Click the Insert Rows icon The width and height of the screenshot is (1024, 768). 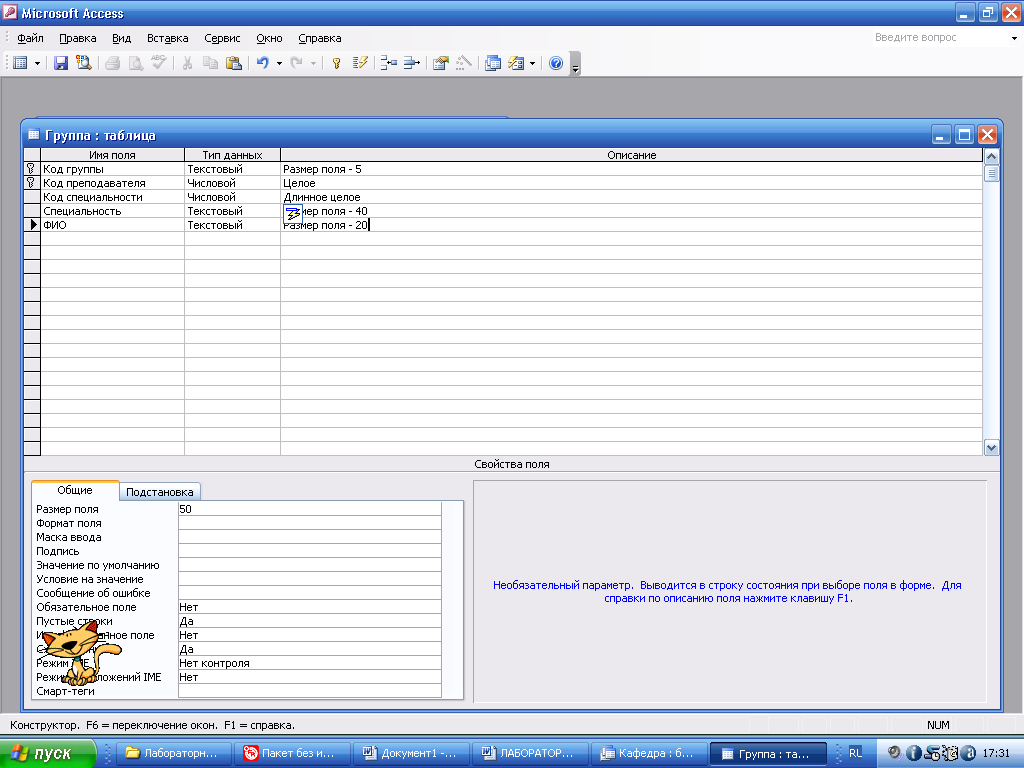[389, 63]
